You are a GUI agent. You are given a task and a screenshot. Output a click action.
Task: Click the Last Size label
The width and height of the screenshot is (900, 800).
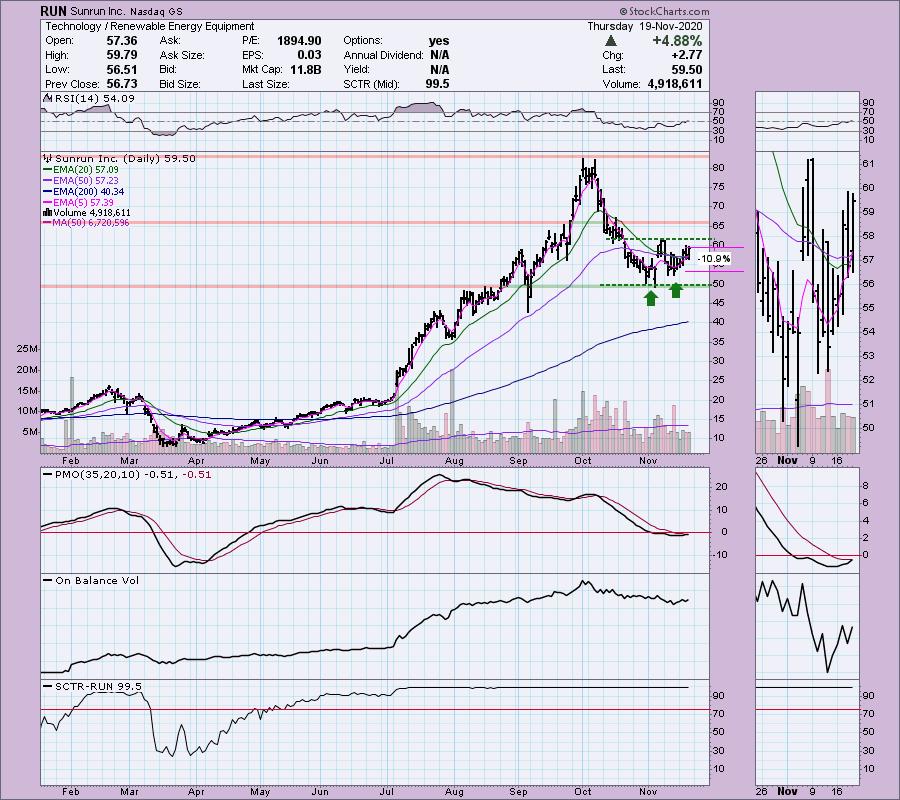pyautogui.click(x=266, y=84)
